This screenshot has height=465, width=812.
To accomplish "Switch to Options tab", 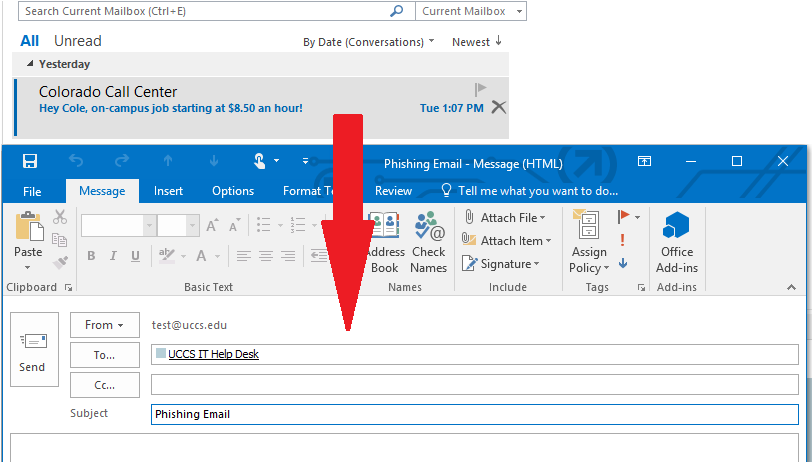I will (233, 191).
